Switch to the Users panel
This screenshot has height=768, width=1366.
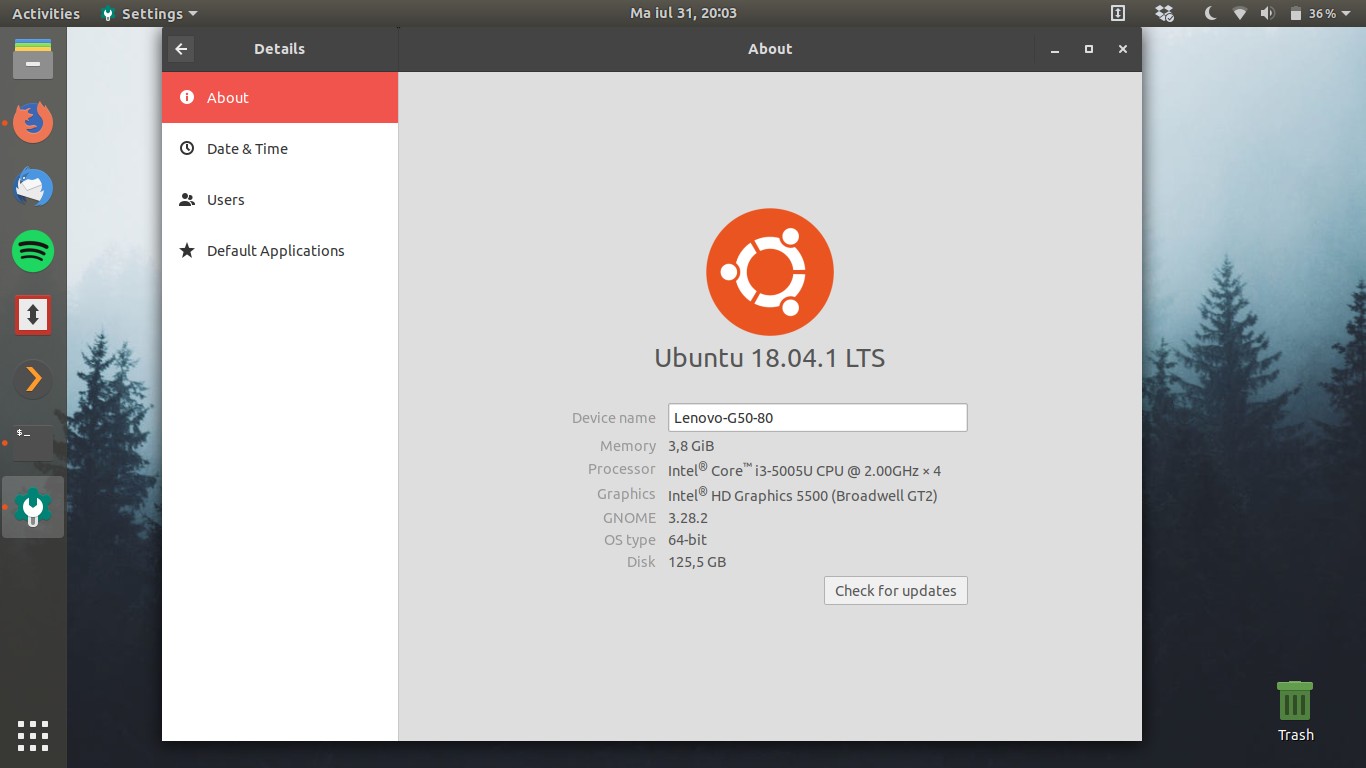pyautogui.click(x=226, y=200)
